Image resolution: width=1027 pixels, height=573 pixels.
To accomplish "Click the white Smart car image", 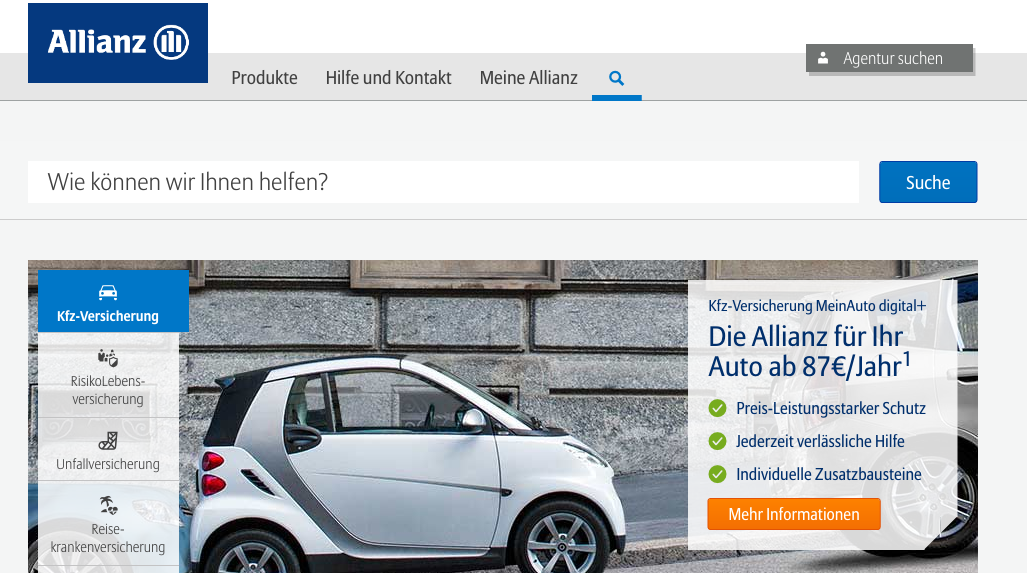I will coord(406,465).
